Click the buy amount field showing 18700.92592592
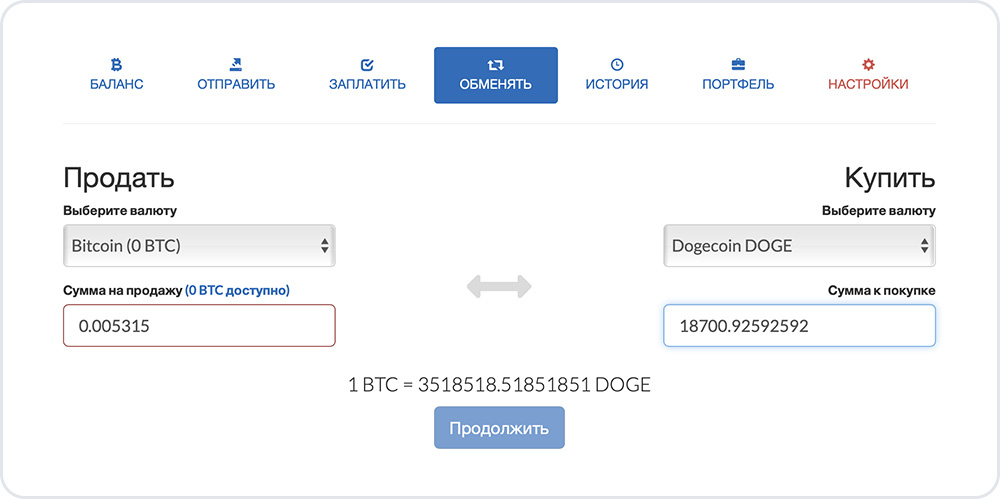This screenshot has height=499, width=1000. [799, 326]
